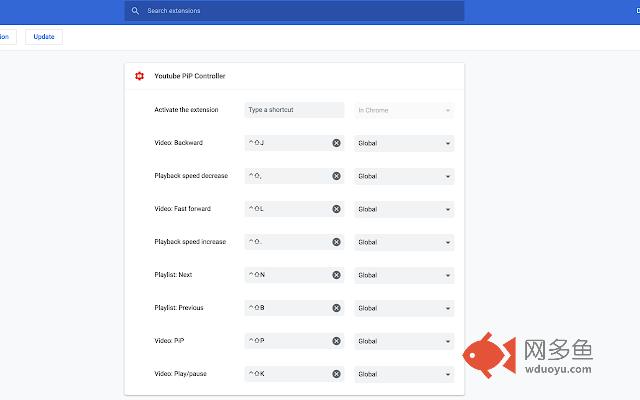The height and width of the screenshot is (400, 640).
Task: Click the Video: Fast forward label
Action: [182, 209]
